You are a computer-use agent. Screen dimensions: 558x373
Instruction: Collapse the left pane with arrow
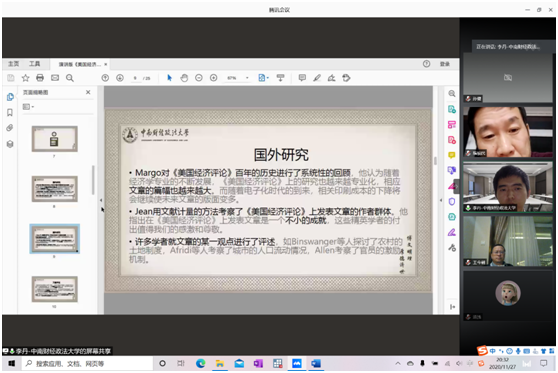click(x=101, y=200)
